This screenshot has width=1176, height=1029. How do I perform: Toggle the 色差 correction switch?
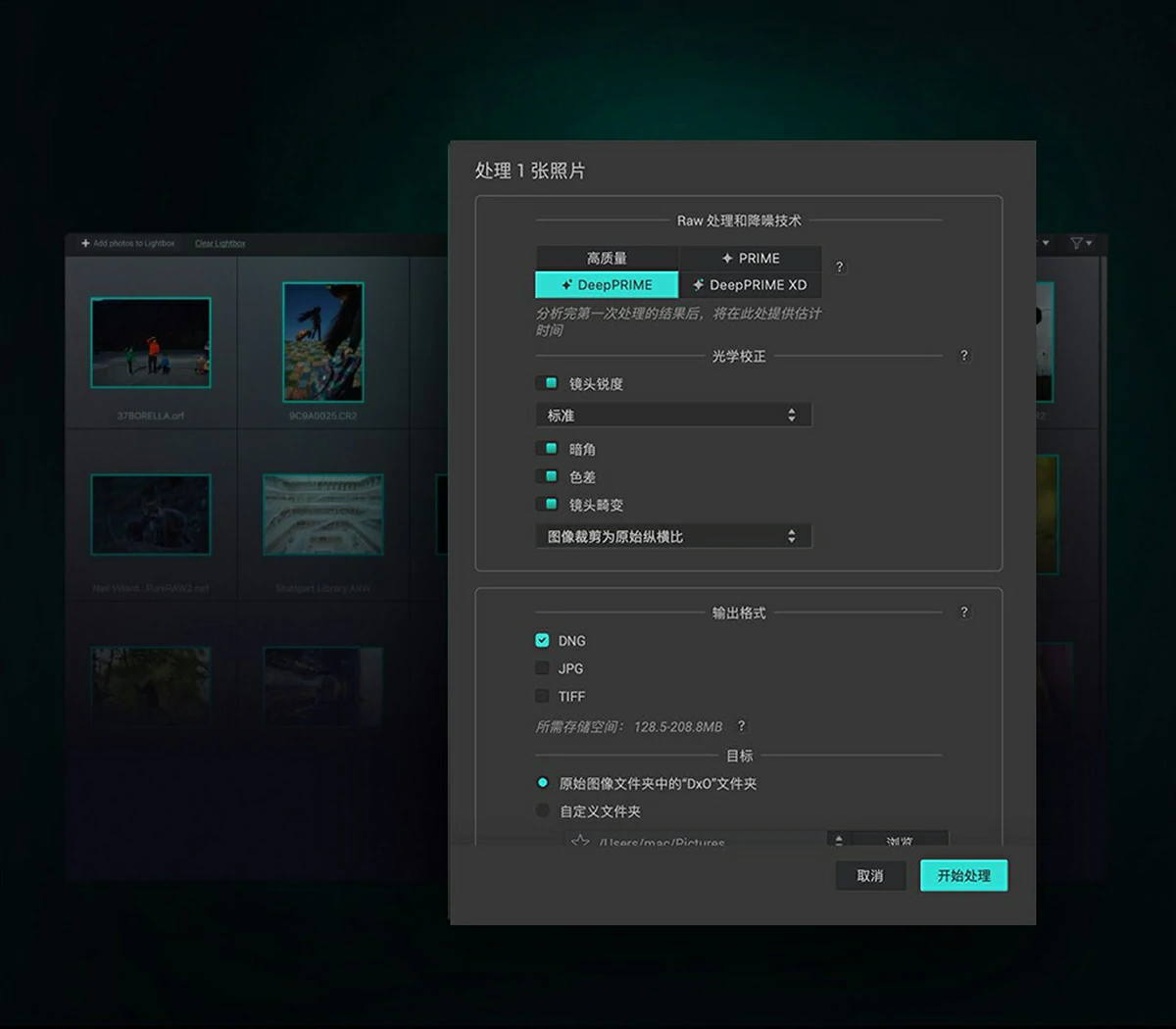[547, 476]
